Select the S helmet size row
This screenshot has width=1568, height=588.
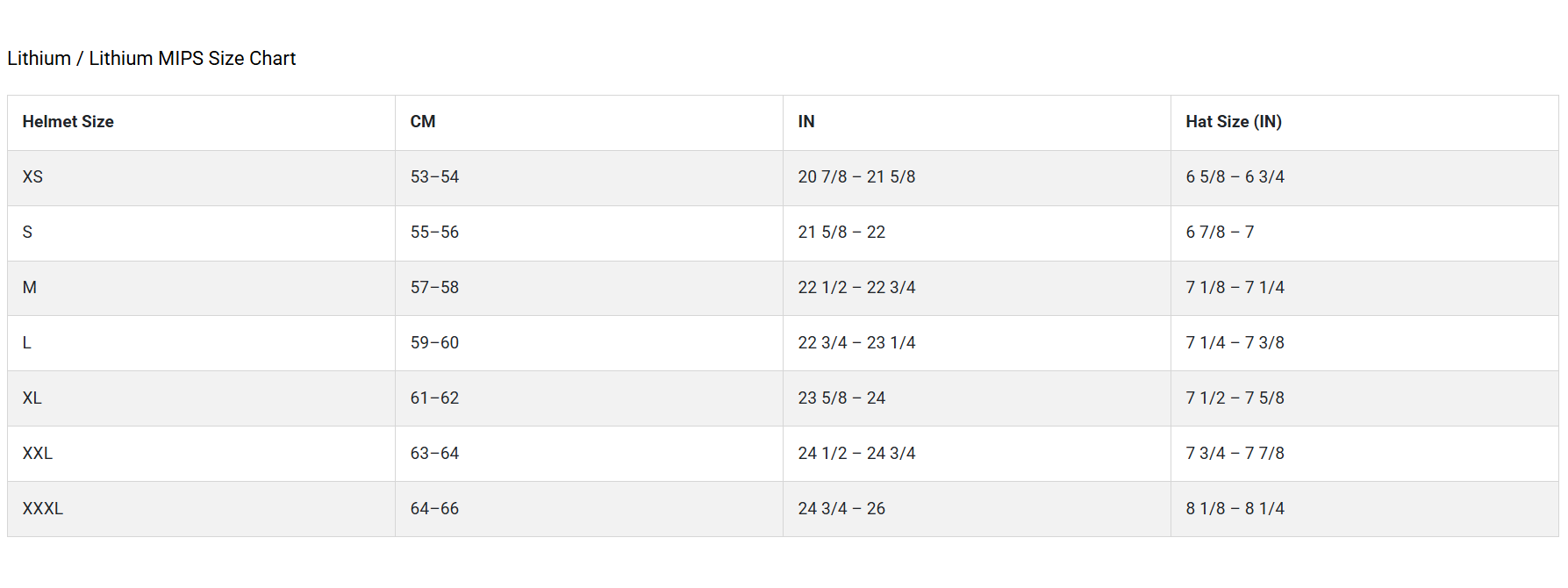(28, 233)
